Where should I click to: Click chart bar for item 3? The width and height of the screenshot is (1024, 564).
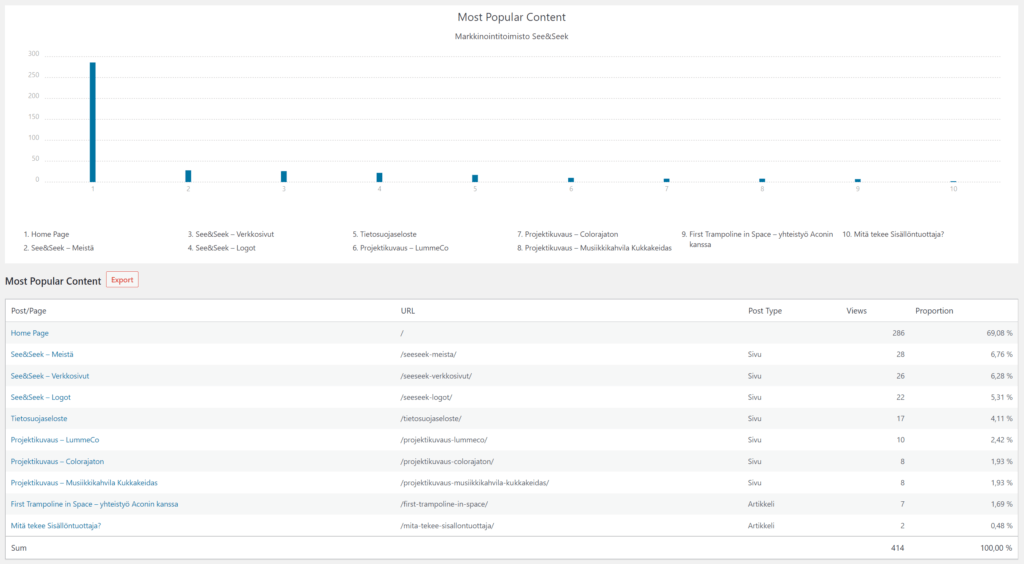click(x=283, y=177)
